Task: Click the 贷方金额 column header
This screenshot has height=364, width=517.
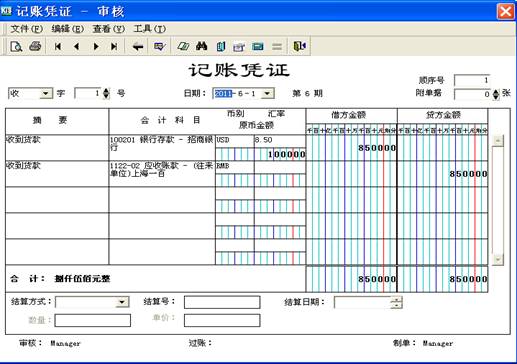Action: [443, 115]
